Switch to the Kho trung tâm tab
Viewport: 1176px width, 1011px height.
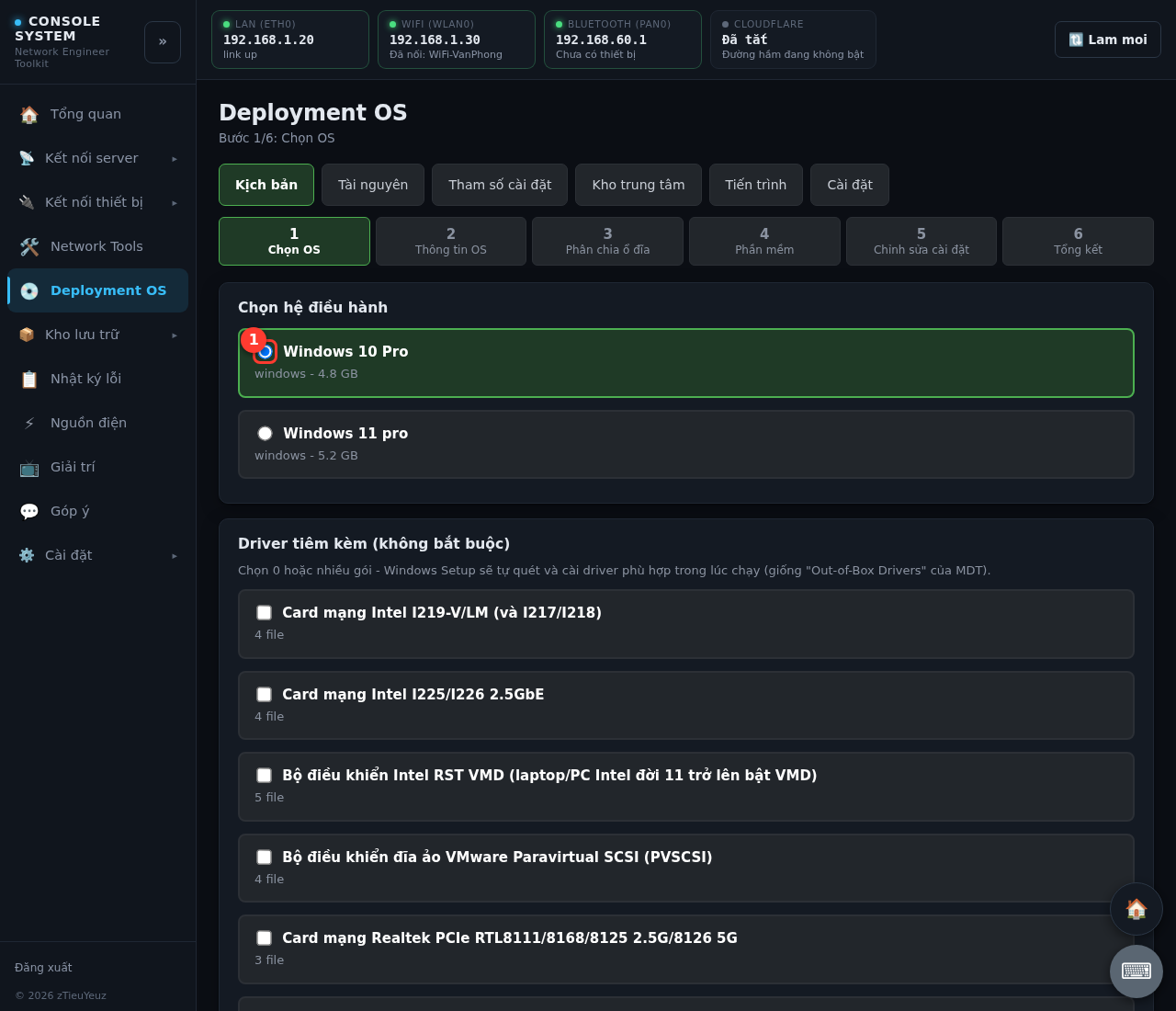(639, 185)
